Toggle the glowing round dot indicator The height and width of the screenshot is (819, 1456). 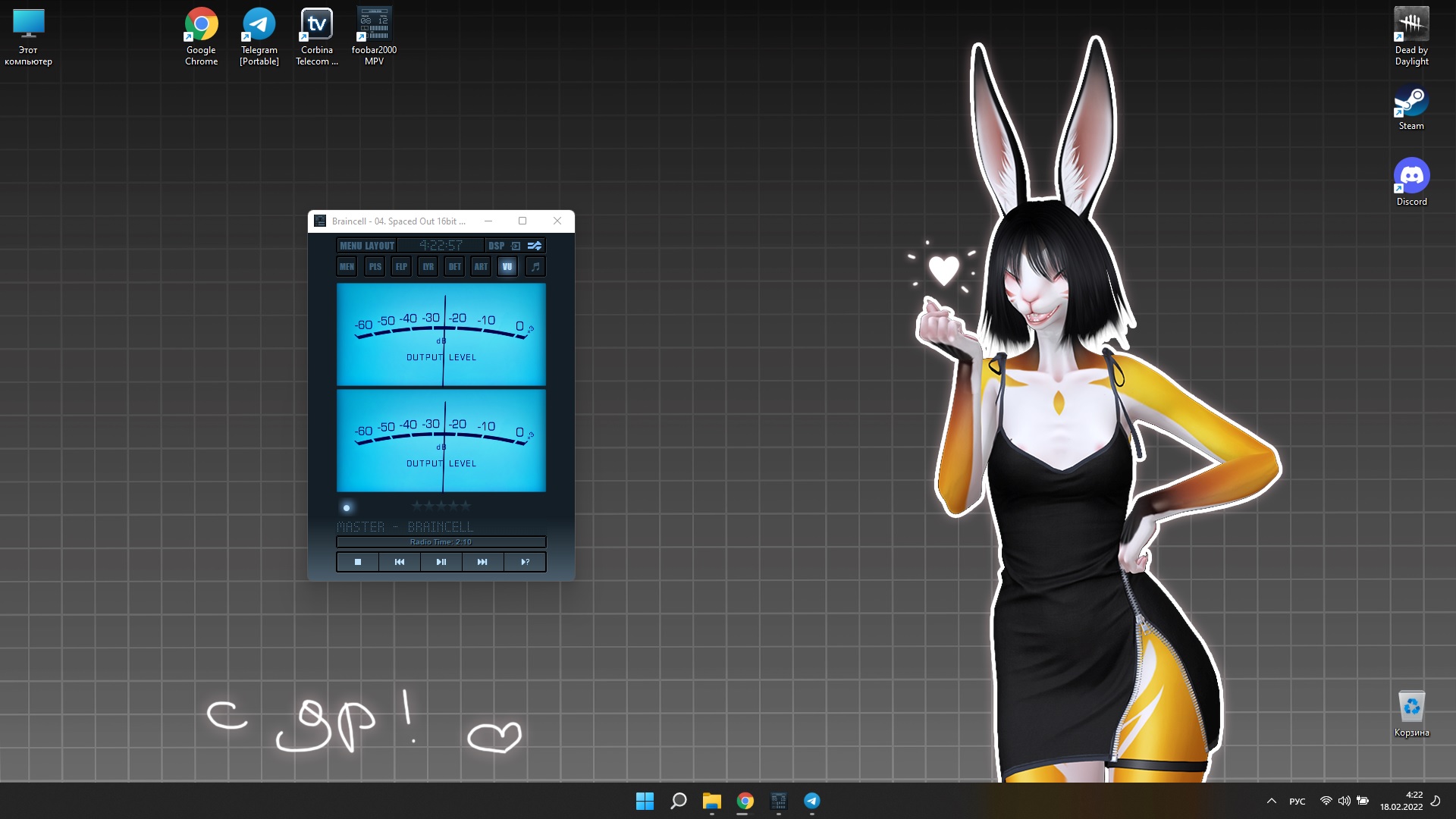coord(347,507)
